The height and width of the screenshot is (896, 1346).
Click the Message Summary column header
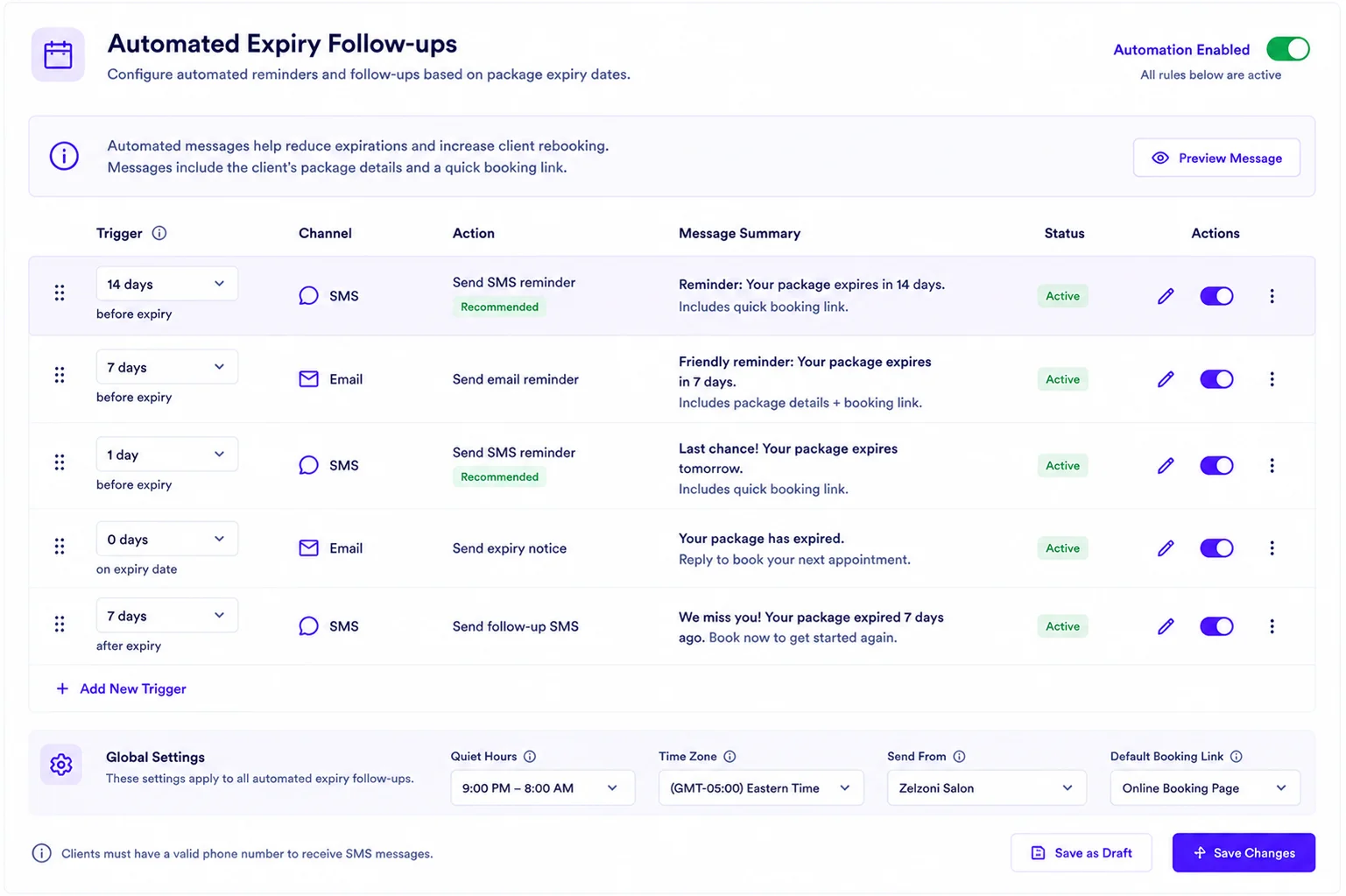tap(739, 233)
